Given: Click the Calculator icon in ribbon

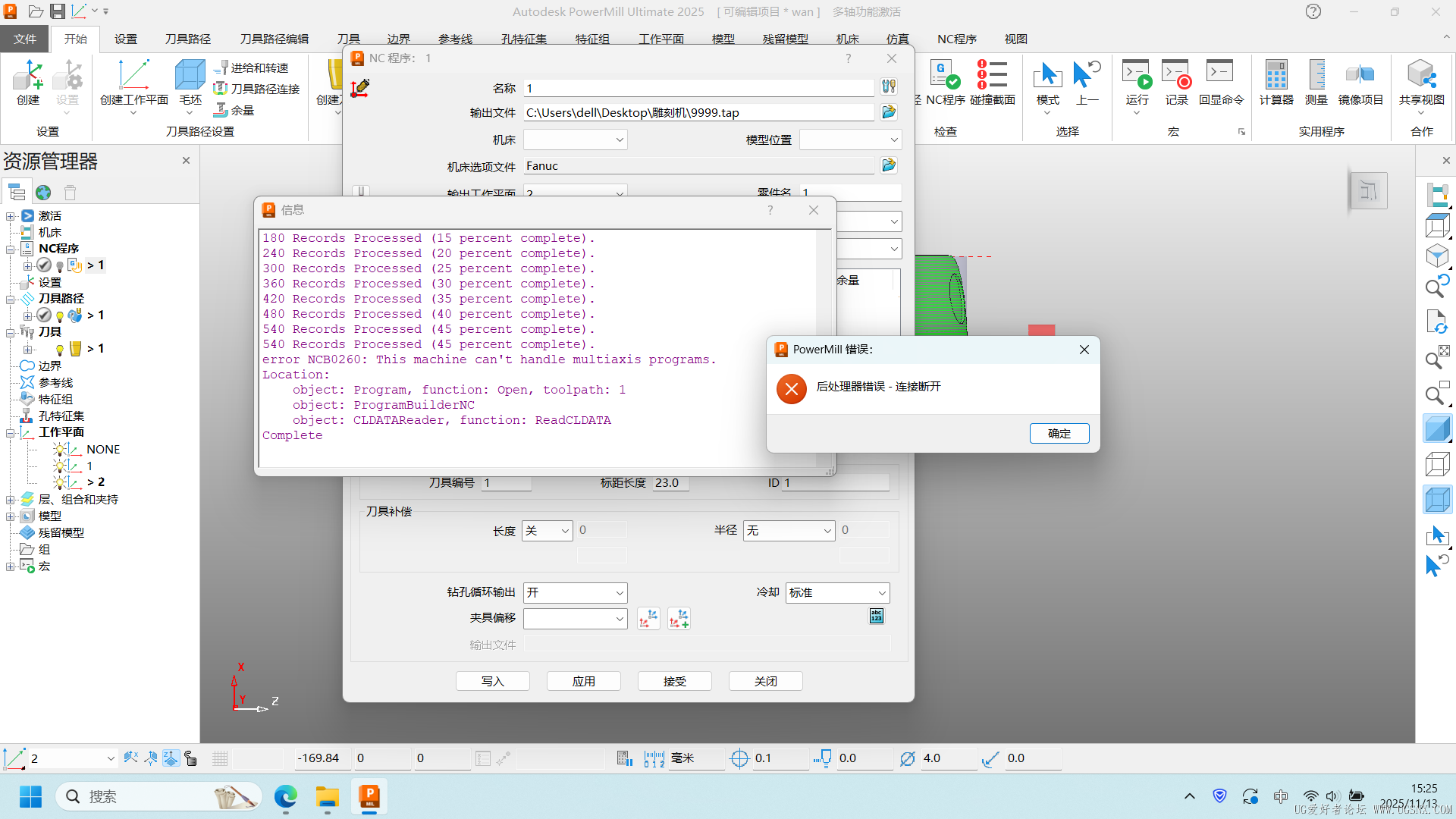Looking at the screenshot, I should click(x=1276, y=76).
